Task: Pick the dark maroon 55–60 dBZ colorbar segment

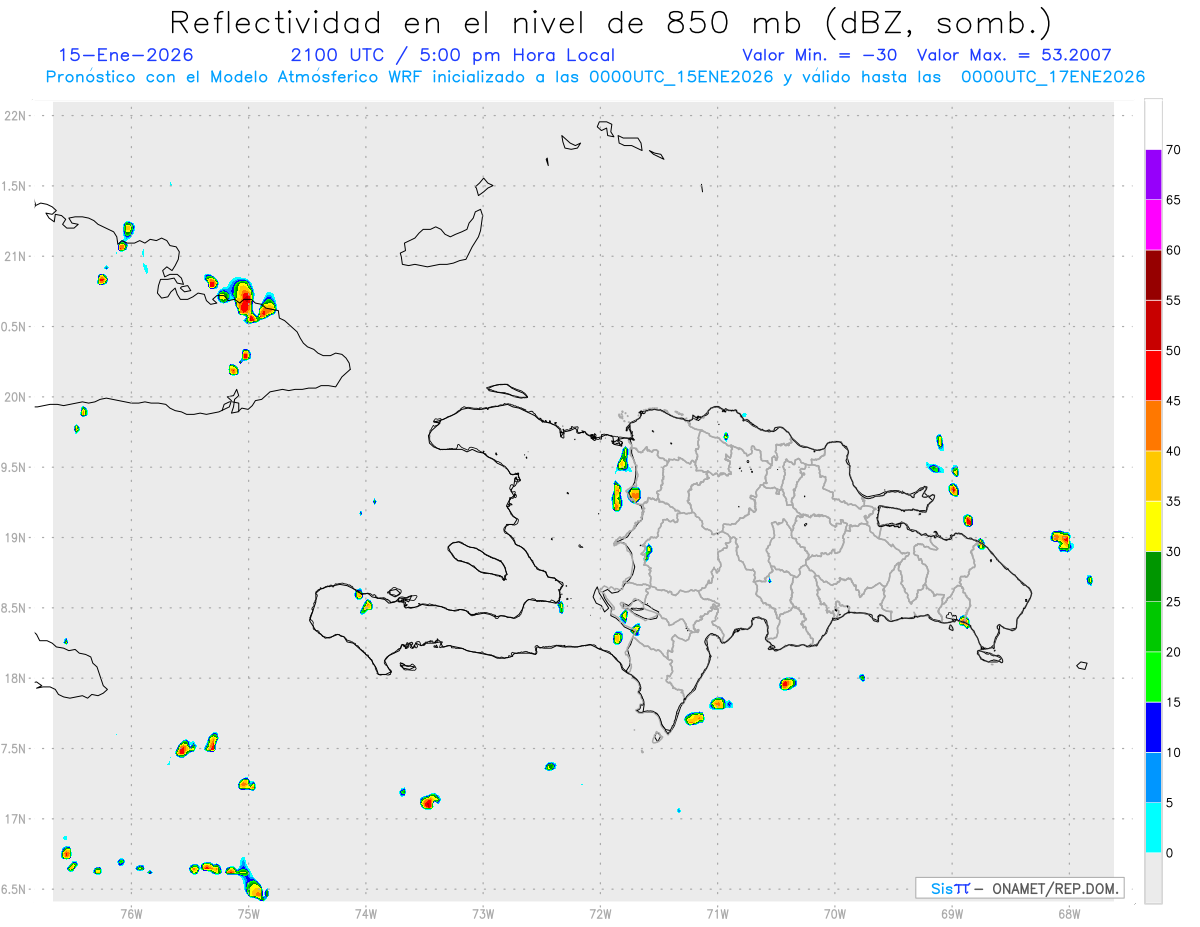Action: (1153, 274)
